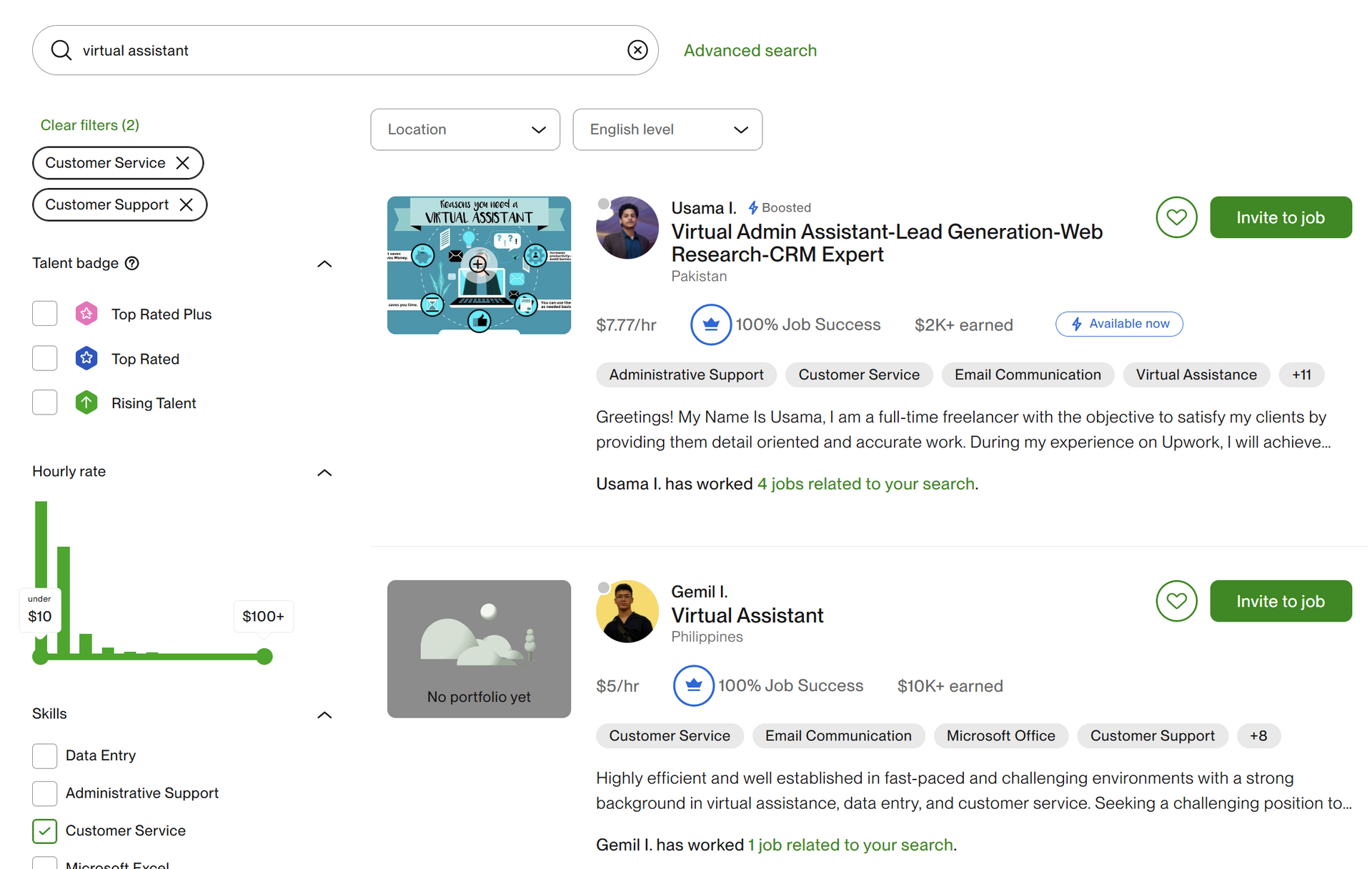
Task: Click Usama's Email Communication skill tag
Action: [1028, 374]
